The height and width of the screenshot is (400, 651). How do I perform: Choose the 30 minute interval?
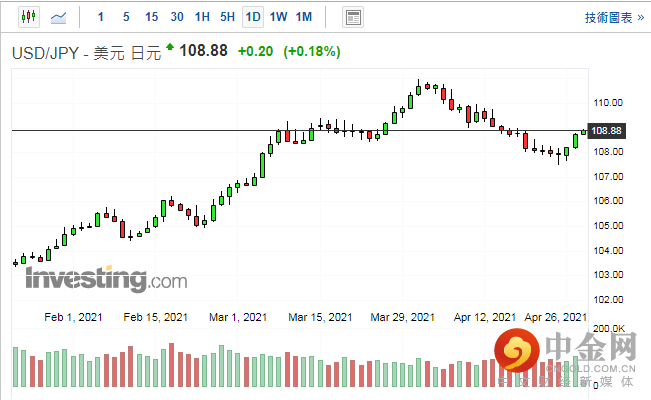pos(177,17)
